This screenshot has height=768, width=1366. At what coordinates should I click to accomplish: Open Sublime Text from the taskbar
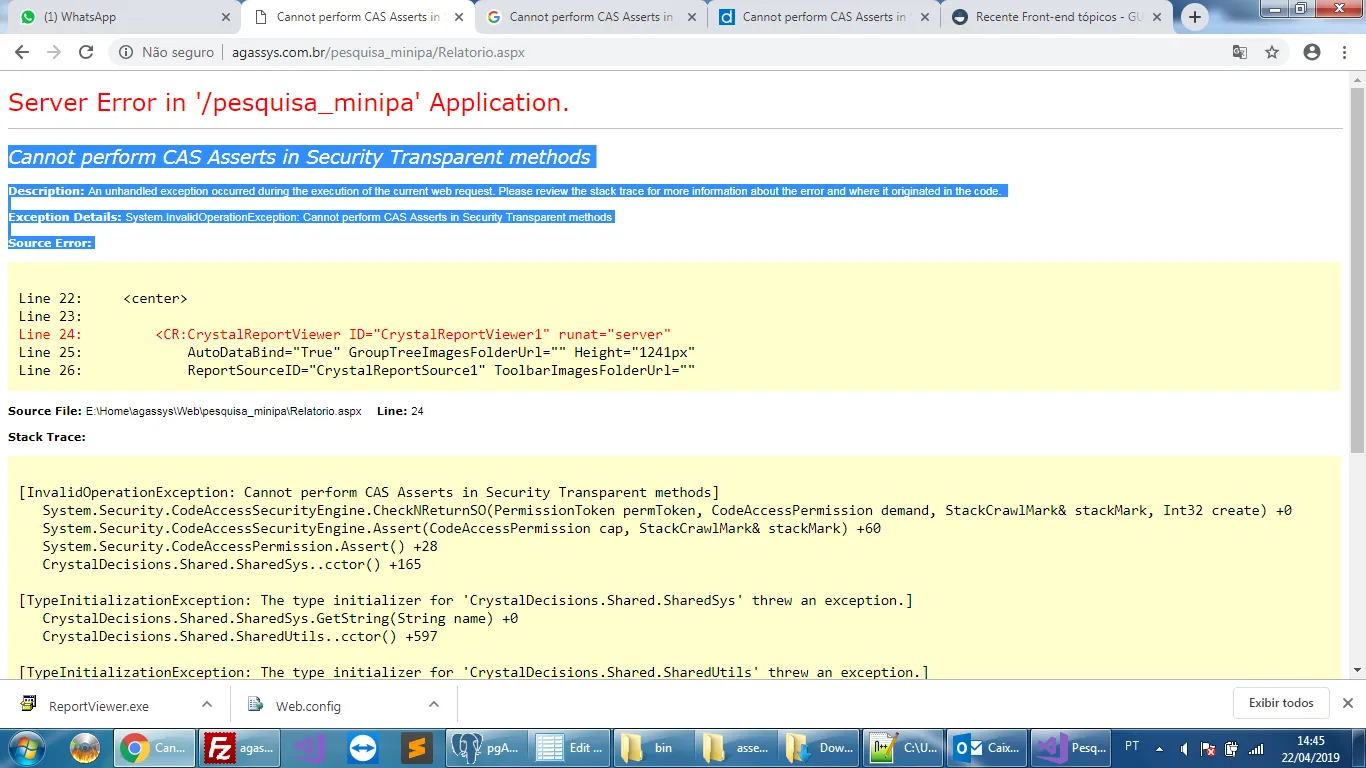pyautogui.click(x=415, y=747)
